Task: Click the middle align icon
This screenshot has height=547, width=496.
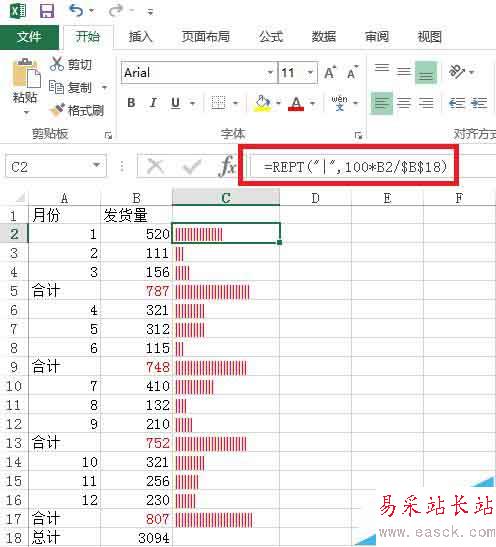Action: pos(404,72)
